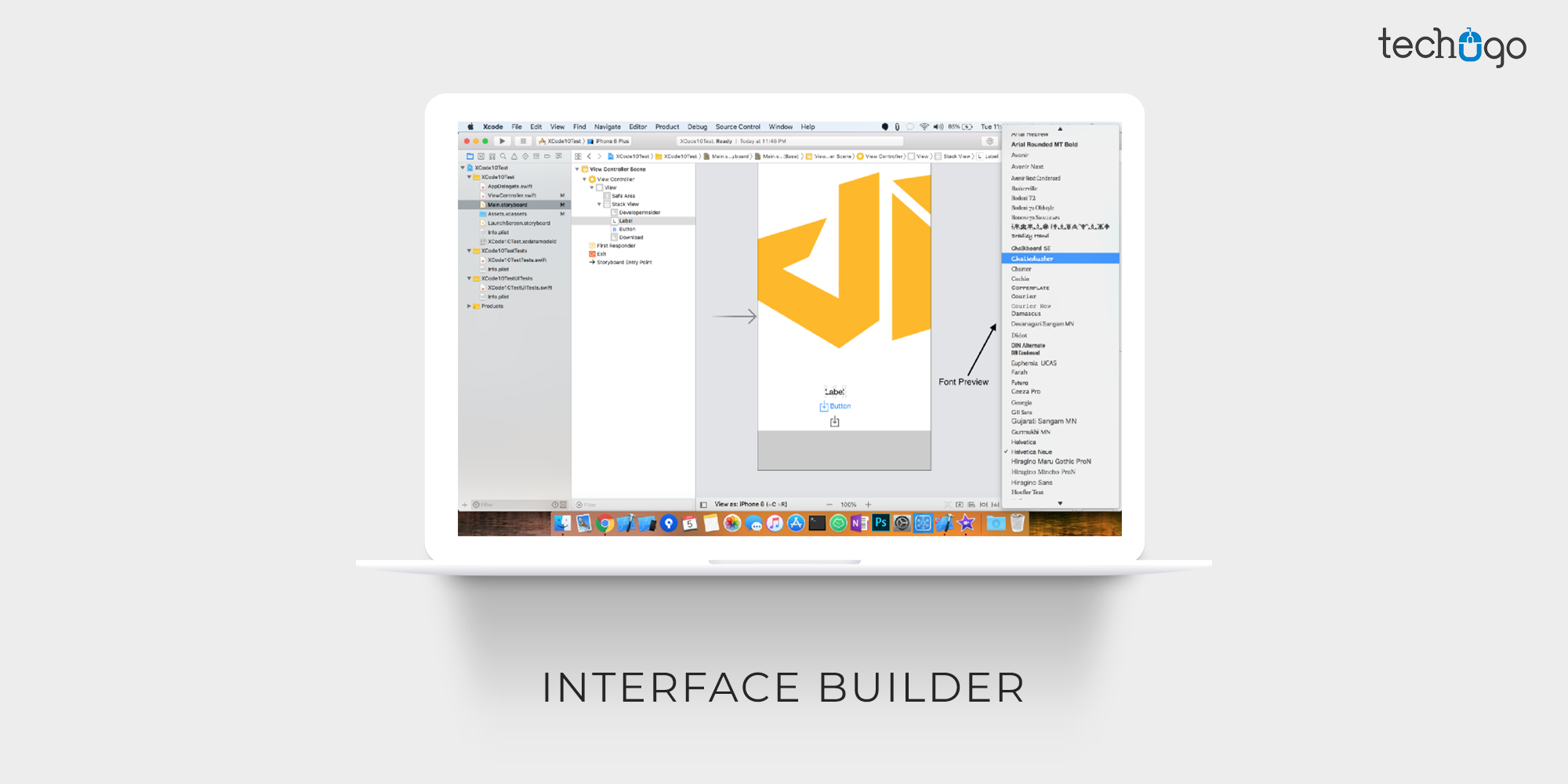Click the zoom in plus on canvas
The image size is (1568, 784).
click(x=869, y=505)
